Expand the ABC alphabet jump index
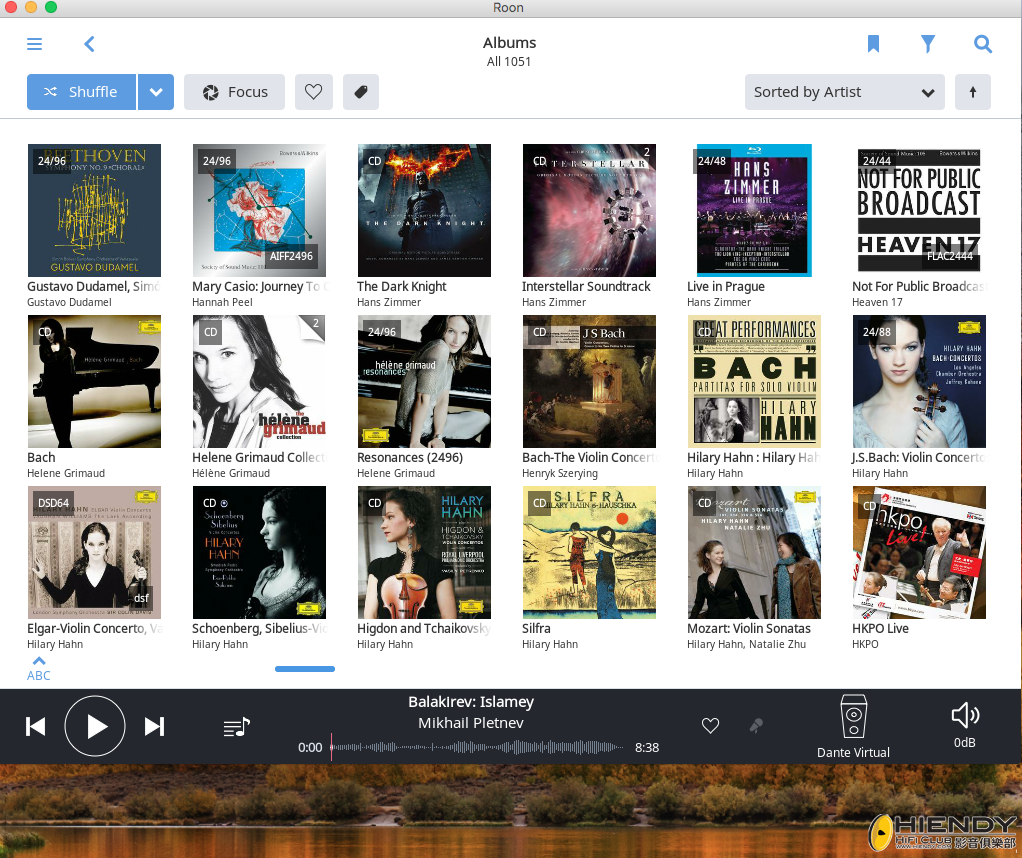The image size is (1022, 858). [x=39, y=669]
